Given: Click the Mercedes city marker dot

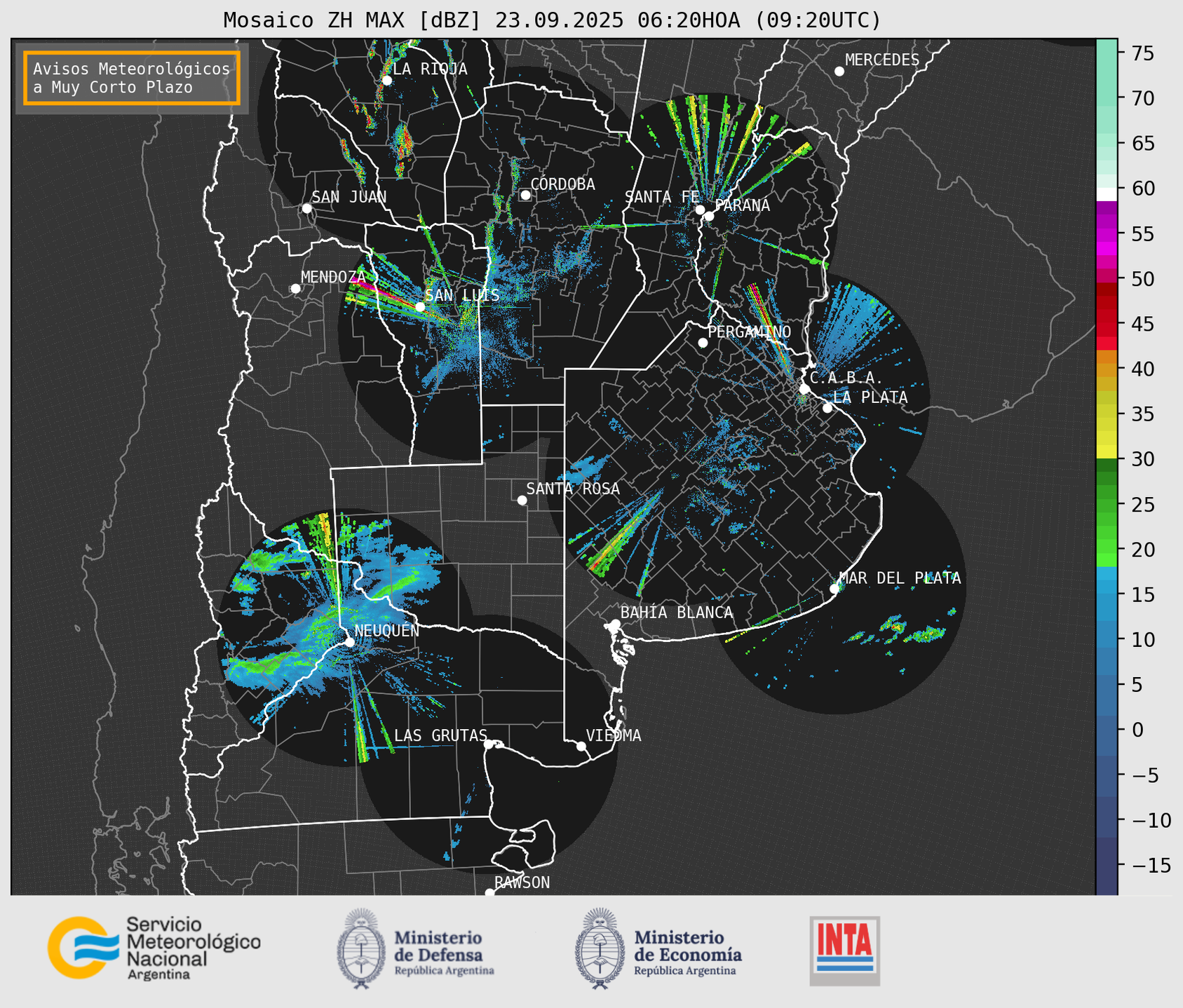Looking at the screenshot, I should click(x=839, y=71).
